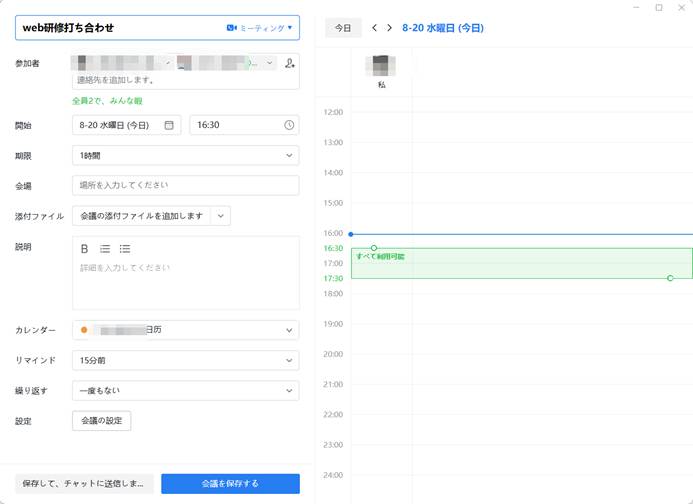Open the 繰り返す 一度もない dropdown

click(x=186, y=391)
